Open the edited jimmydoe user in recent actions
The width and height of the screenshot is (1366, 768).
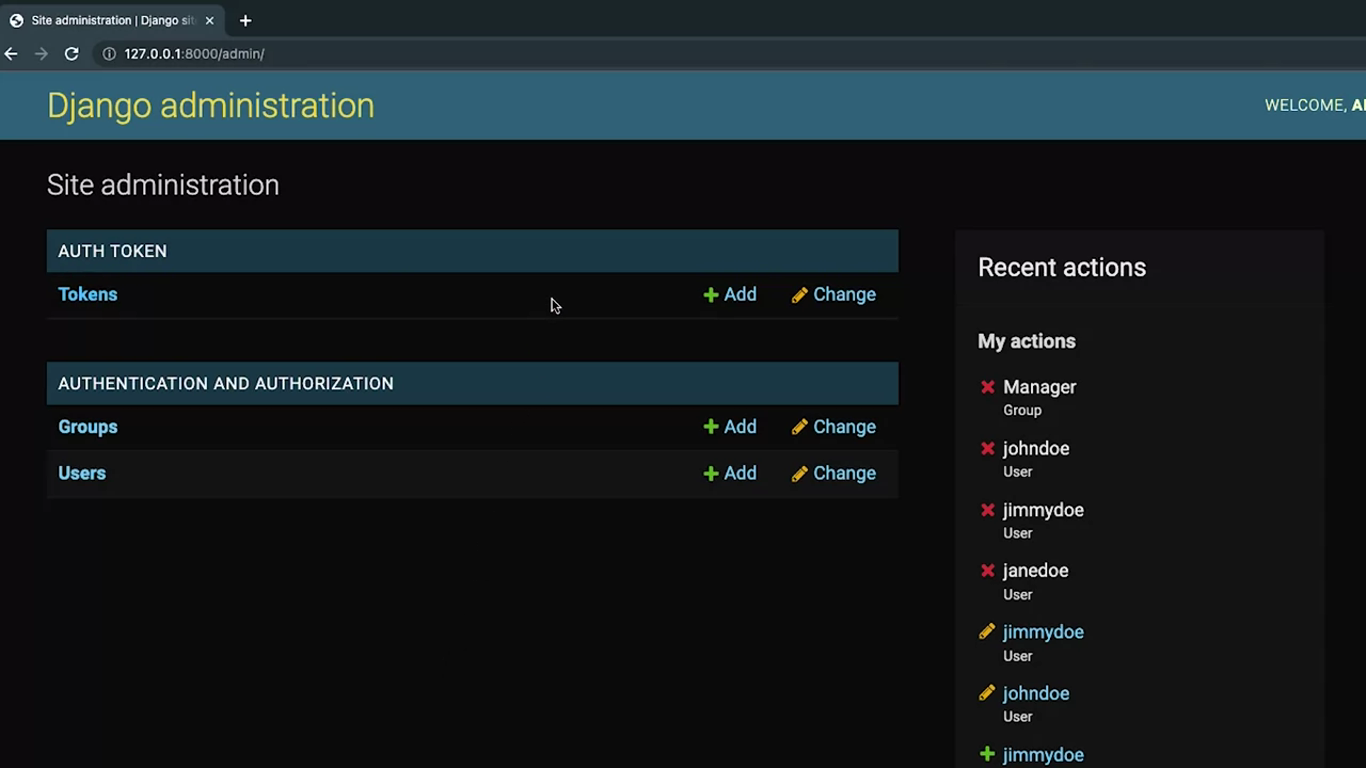click(1043, 632)
